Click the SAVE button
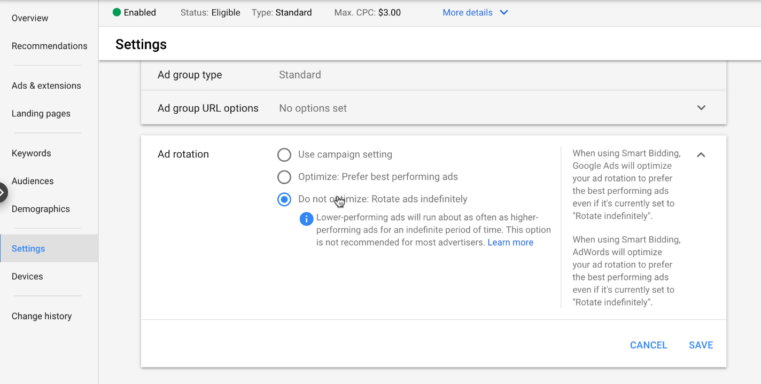761x384 pixels. click(701, 345)
